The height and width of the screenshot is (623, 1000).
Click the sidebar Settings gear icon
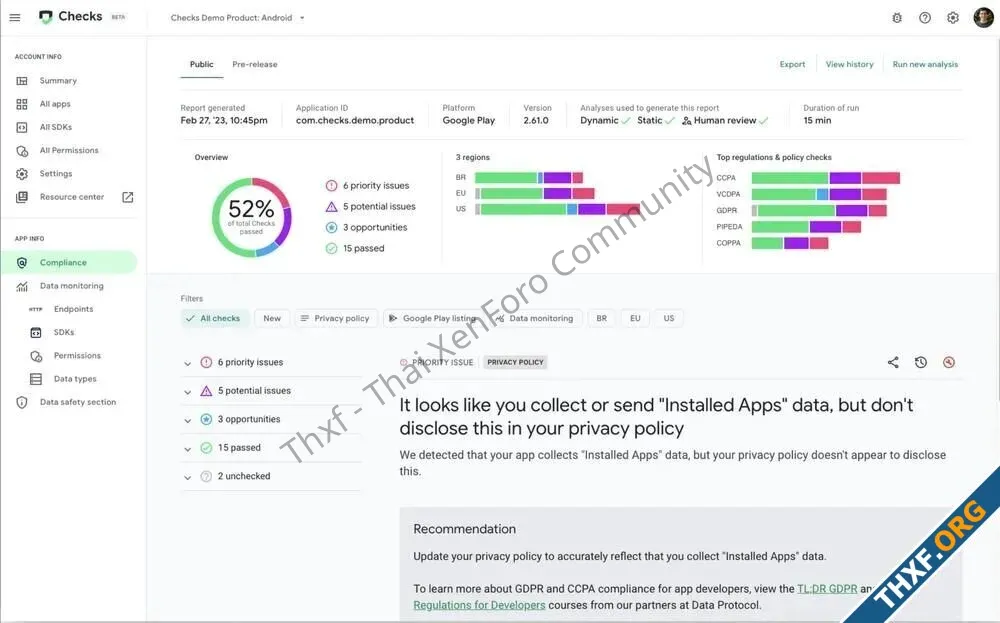(x=22, y=174)
